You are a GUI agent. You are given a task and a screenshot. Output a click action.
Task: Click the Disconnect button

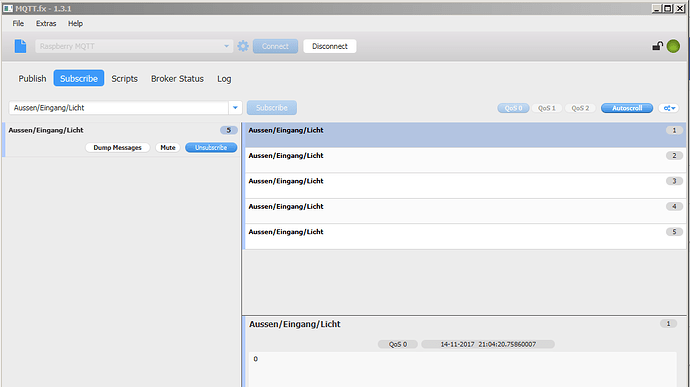(330, 46)
